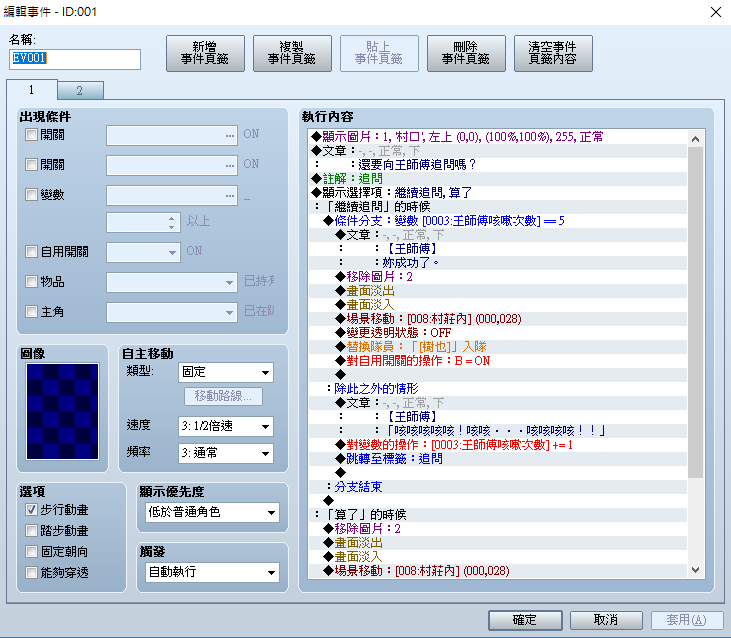Open the 物品 selection dropdown
The image size is (731, 638).
pyautogui.click(x=172, y=282)
